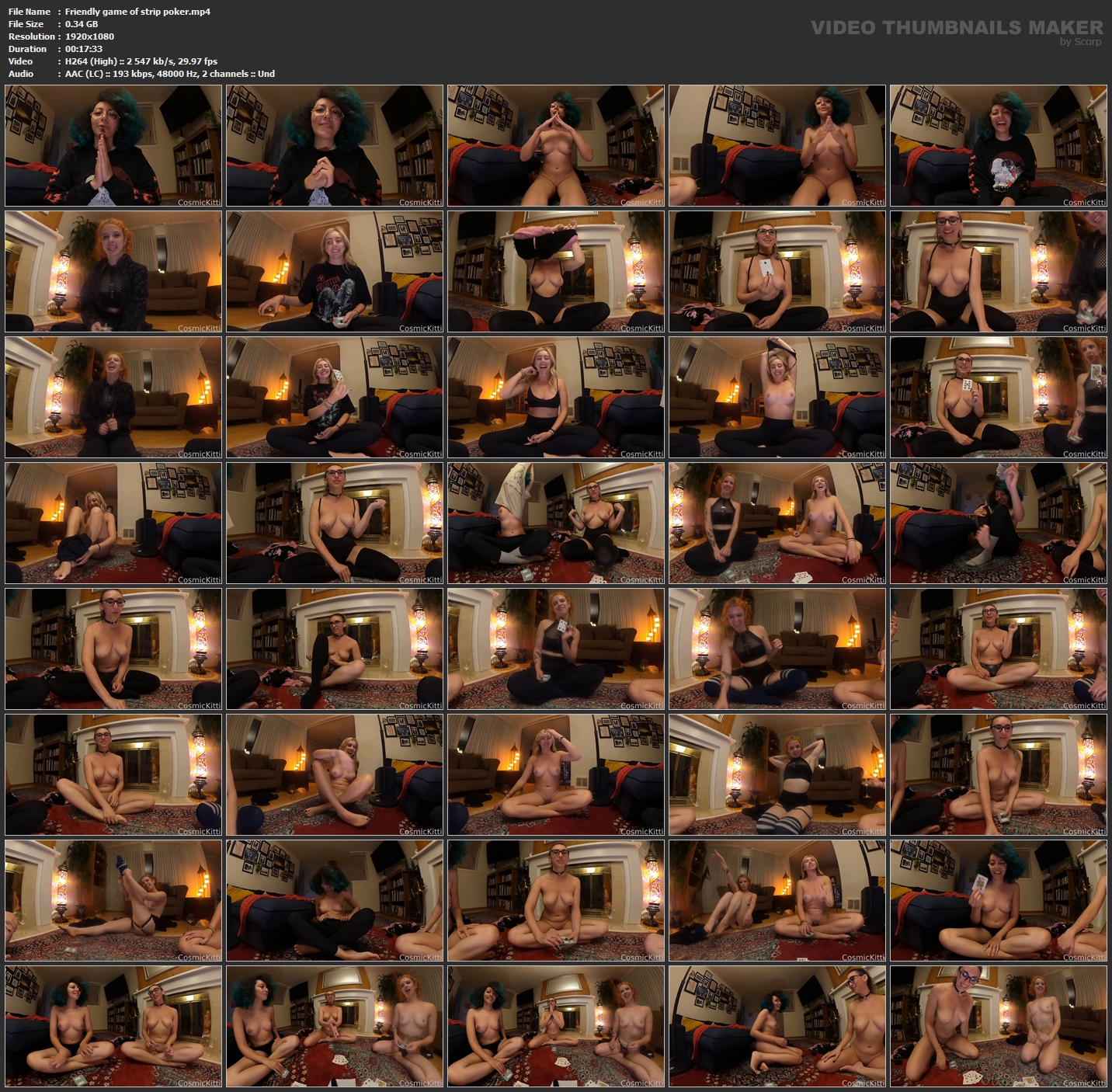Select first red-haired person by mosaic lamp thumbnail
The width and height of the screenshot is (1112, 1092).
pyautogui.click(x=113, y=271)
